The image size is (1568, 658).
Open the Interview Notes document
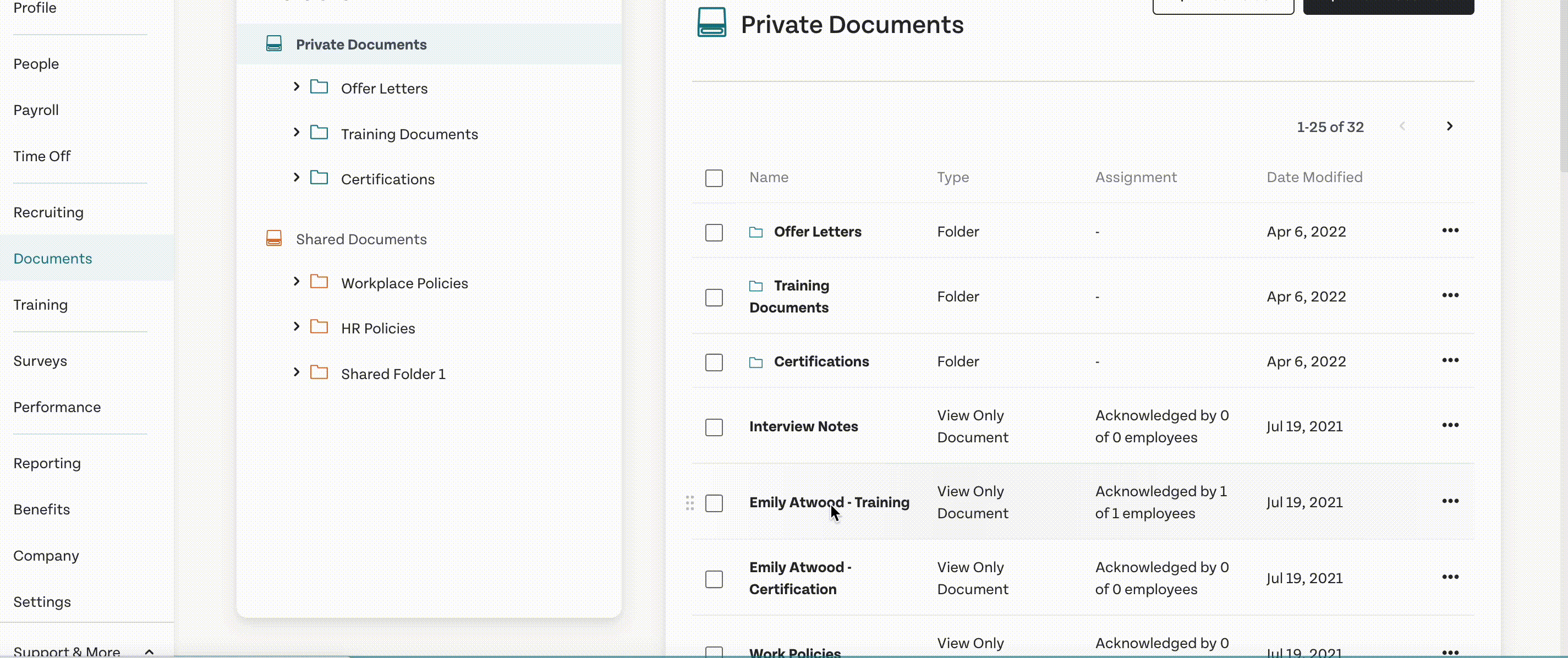point(803,427)
